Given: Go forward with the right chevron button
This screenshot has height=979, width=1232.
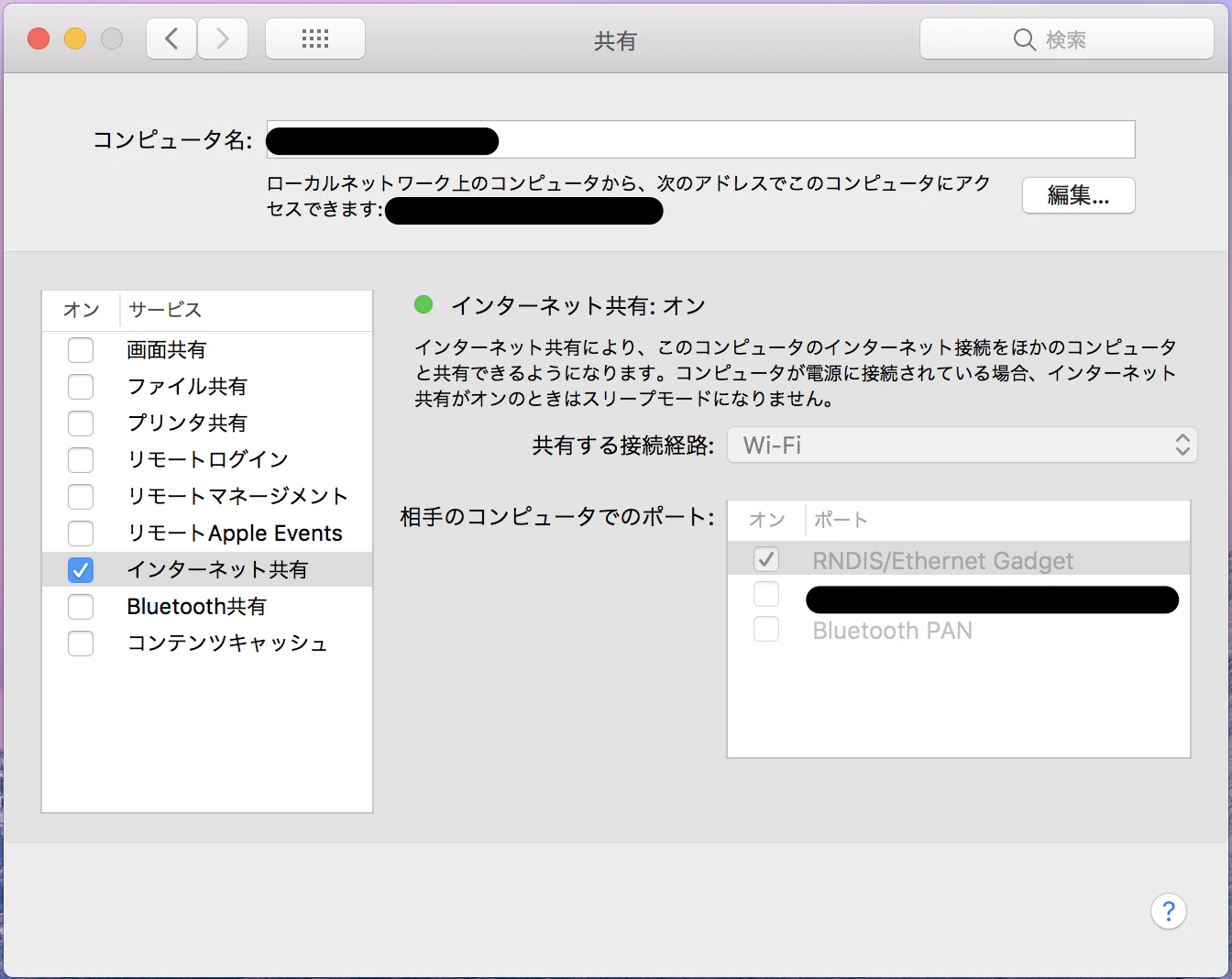Looking at the screenshot, I should click(x=223, y=39).
